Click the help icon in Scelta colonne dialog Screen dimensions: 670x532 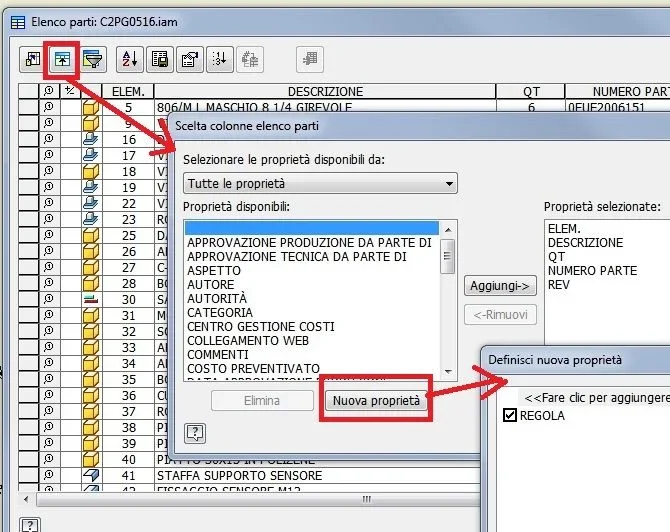[195, 433]
